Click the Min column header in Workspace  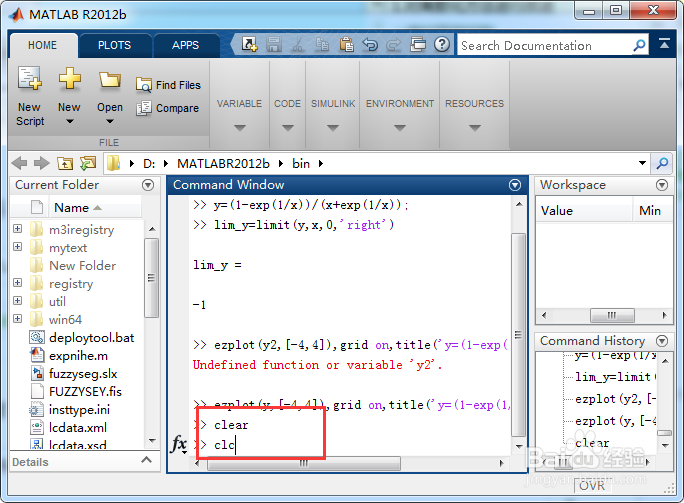[653, 211]
